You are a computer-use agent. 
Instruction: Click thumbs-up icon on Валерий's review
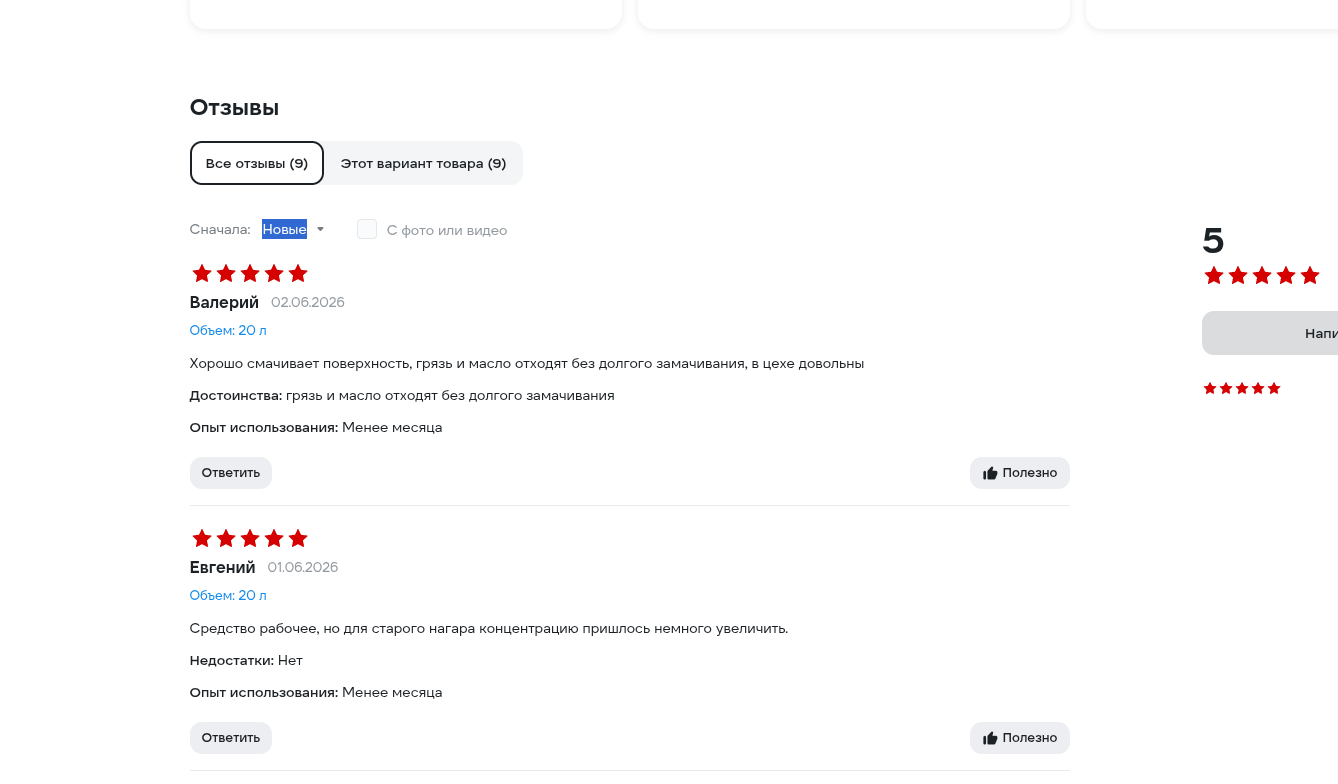coord(990,473)
